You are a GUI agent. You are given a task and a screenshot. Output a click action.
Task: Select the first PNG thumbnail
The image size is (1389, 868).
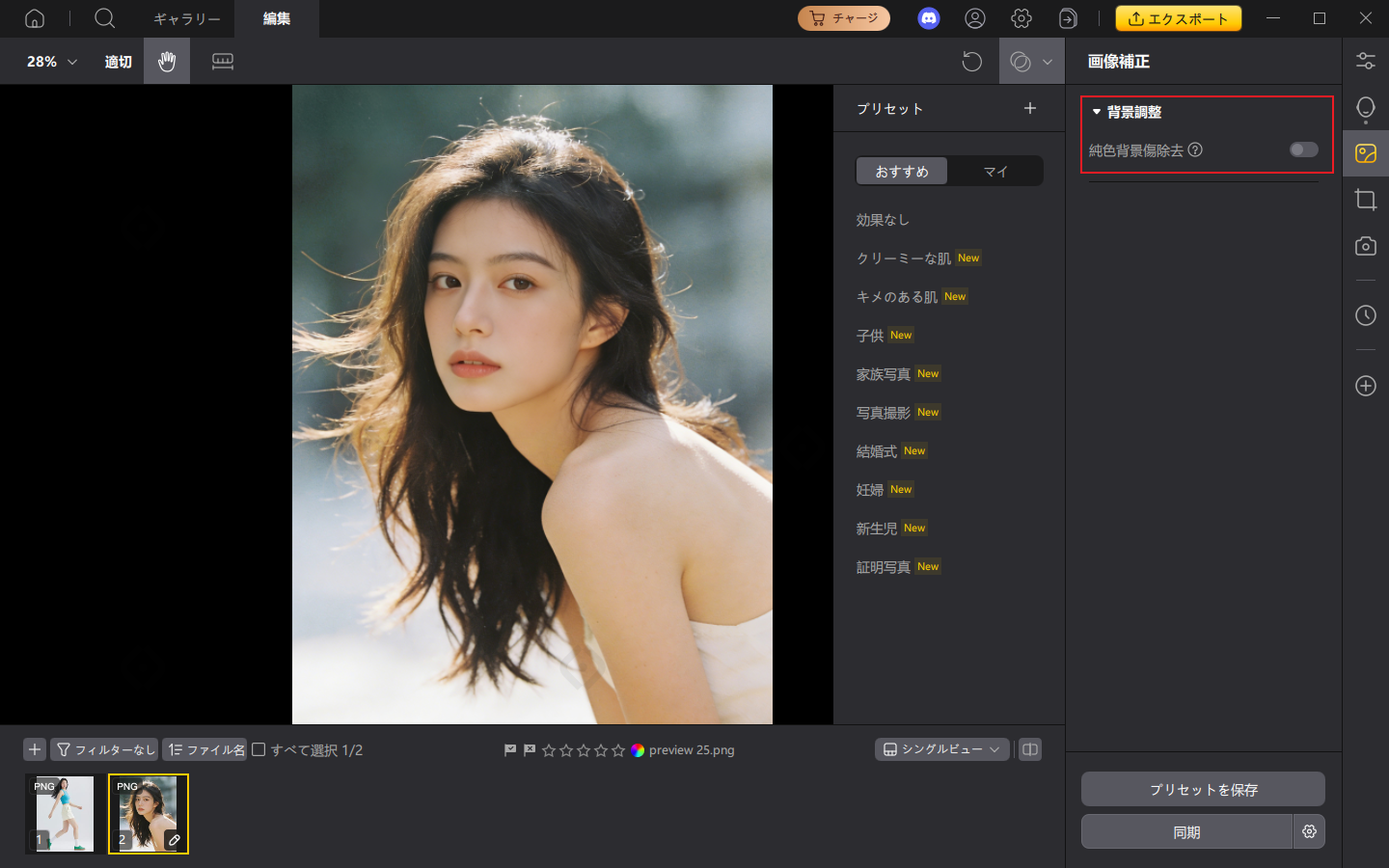pos(65,813)
